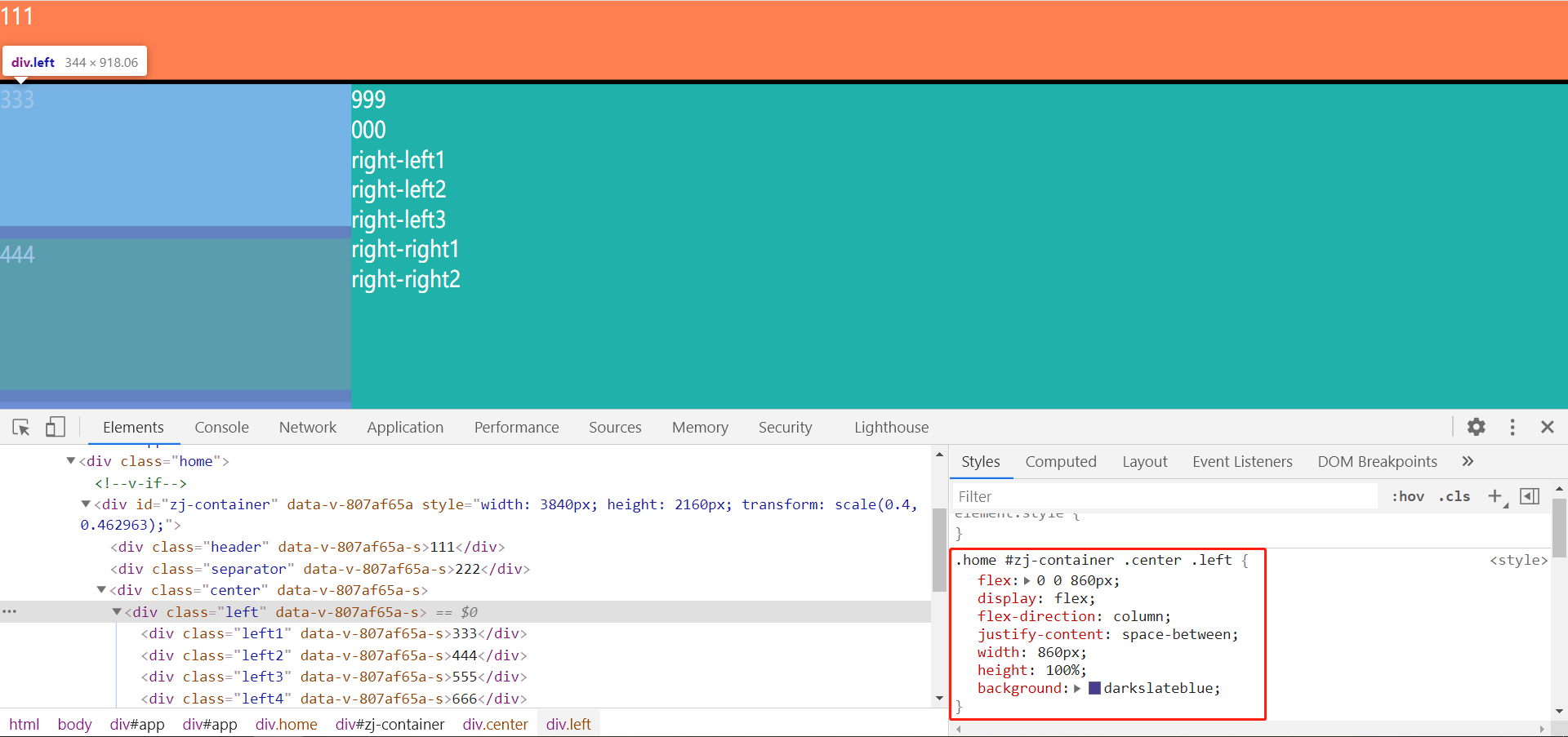This screenshot has width=1568, height=737.
Task: Switch to the Network tab
Action: click(x=308, y=427)
